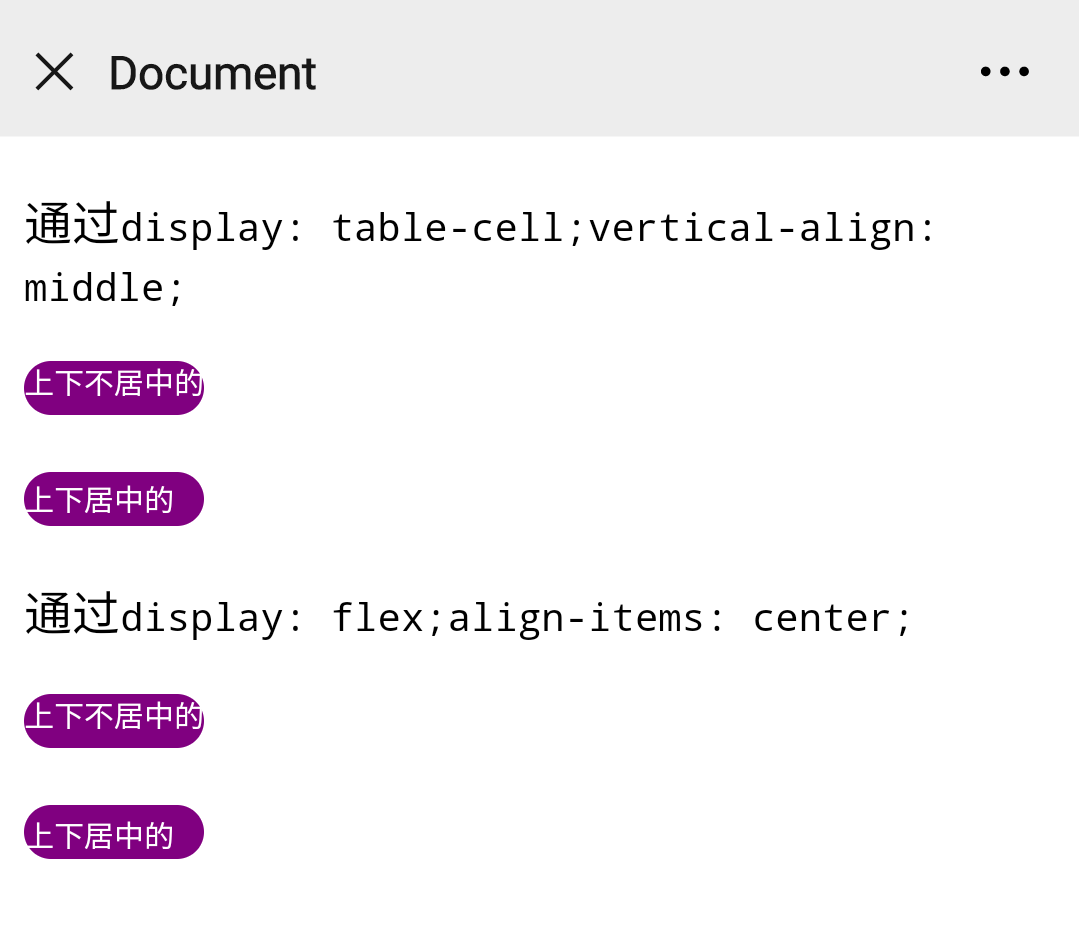This screenshot has height=935, width=1079.
Task: Click 上下居中的 pill under flex heading
Action: coord(114,832)
